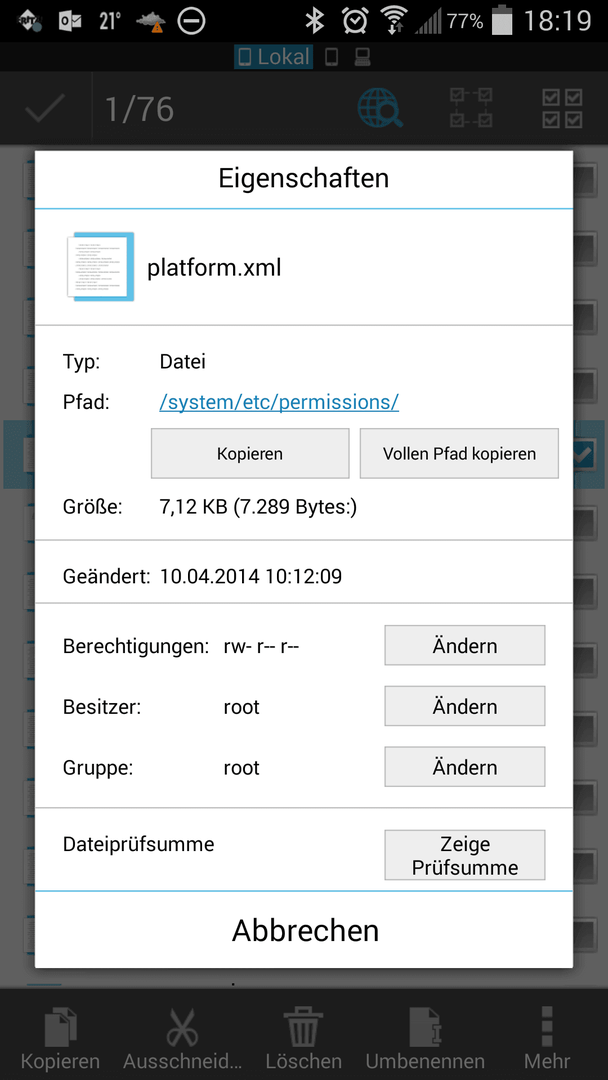Click Zeige Prüfsumme button
Image resolution: width=608 pixels, height=1080 pixels.
point(465,855)
